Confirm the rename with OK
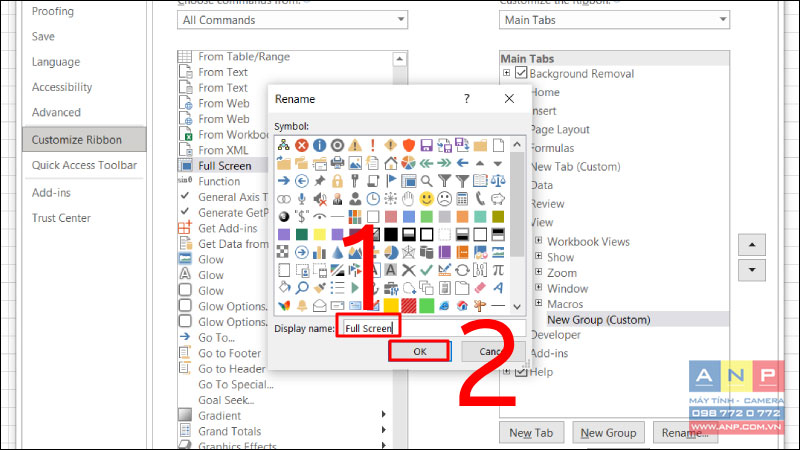The height and width of the screenshot is (450, 800). [x=420, y=352]
